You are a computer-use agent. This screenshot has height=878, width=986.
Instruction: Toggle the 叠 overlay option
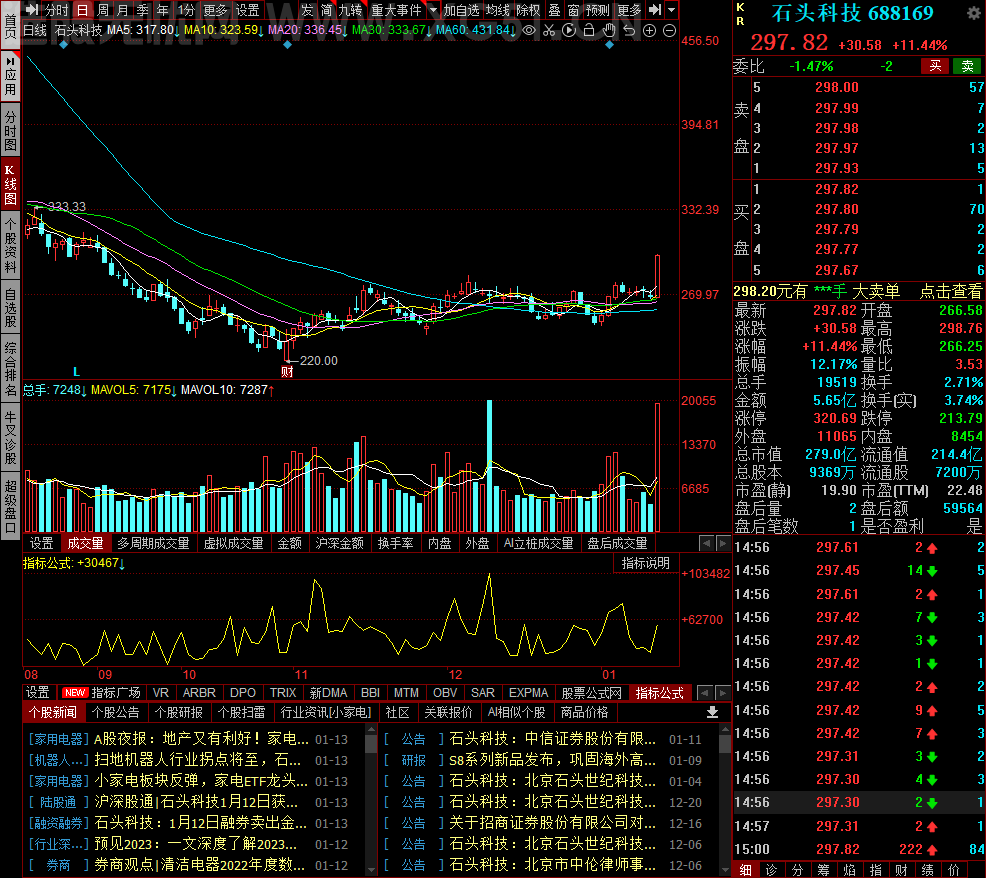coord(555,10)
